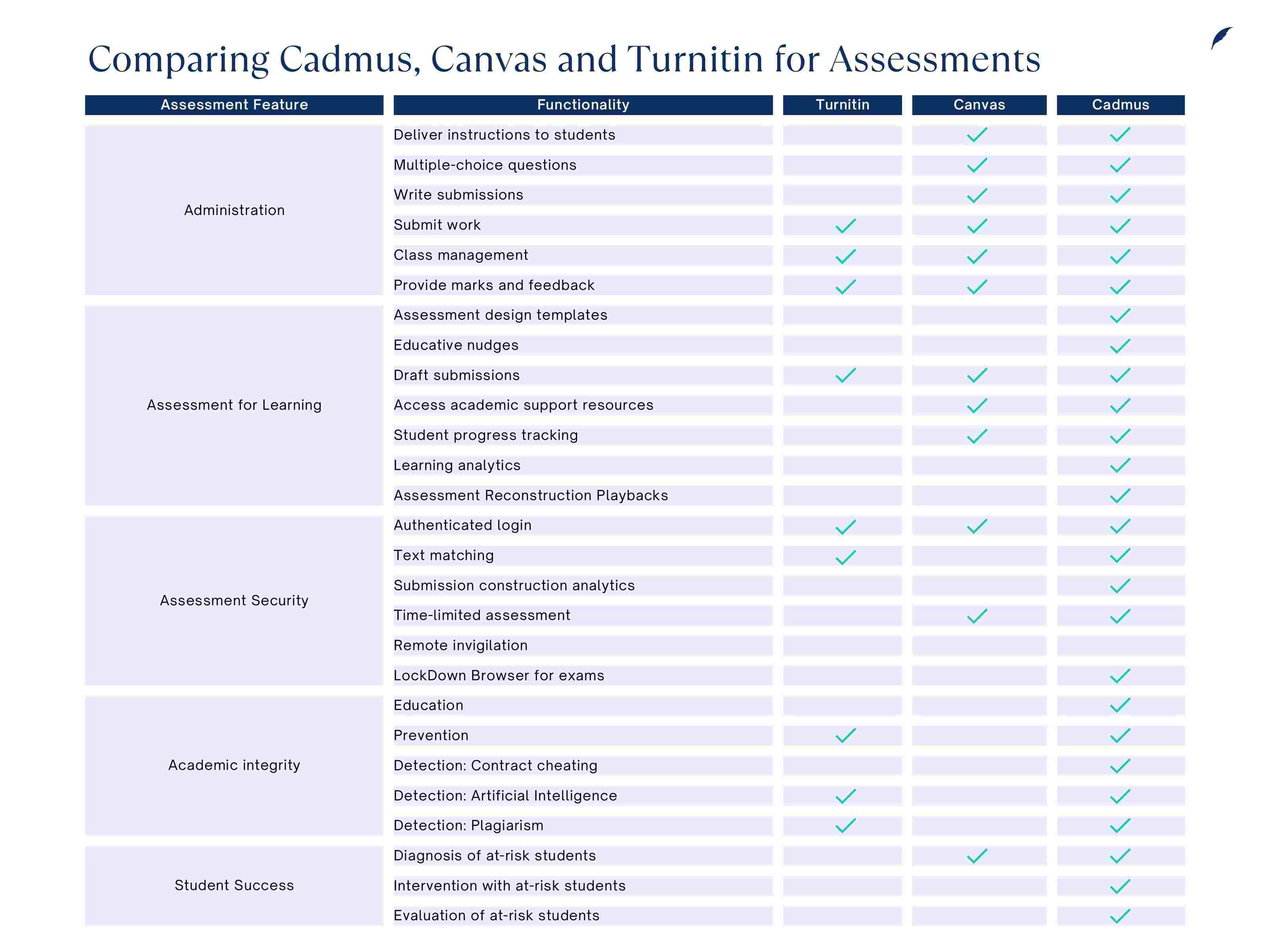The width and height of the screenshot is (1270, 952).
Task: Click Cadmus checkmark for Learning analytics
Action: (x=1120, y=465)
